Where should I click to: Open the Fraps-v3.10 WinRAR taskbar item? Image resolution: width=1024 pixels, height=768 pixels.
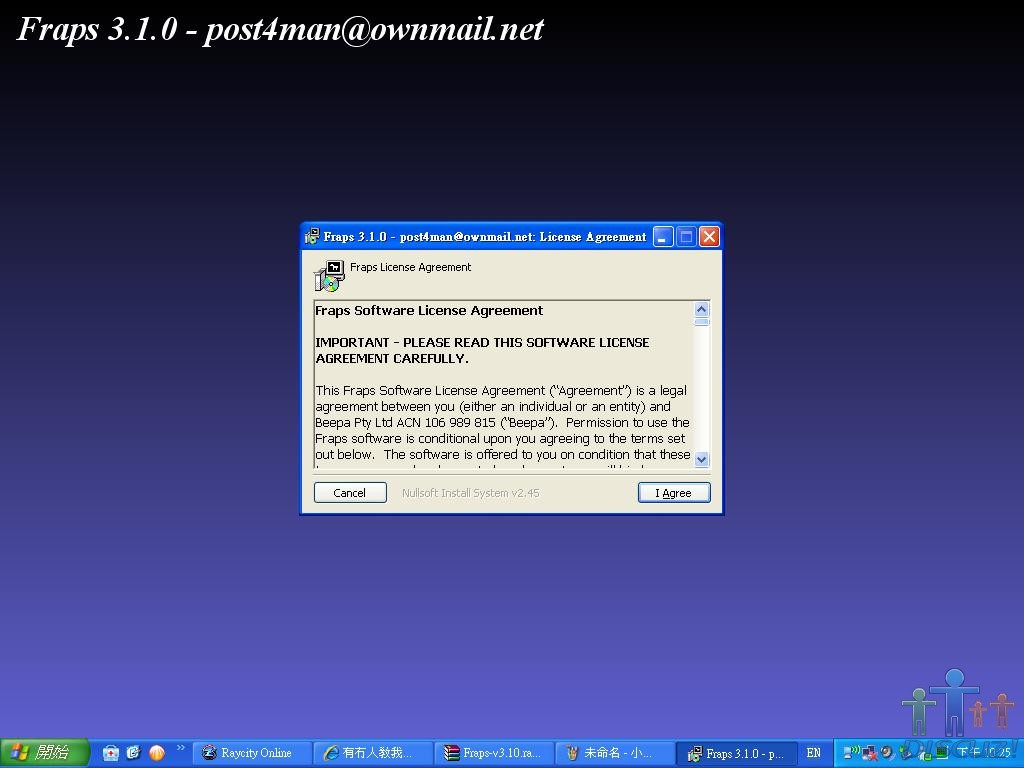494,753
